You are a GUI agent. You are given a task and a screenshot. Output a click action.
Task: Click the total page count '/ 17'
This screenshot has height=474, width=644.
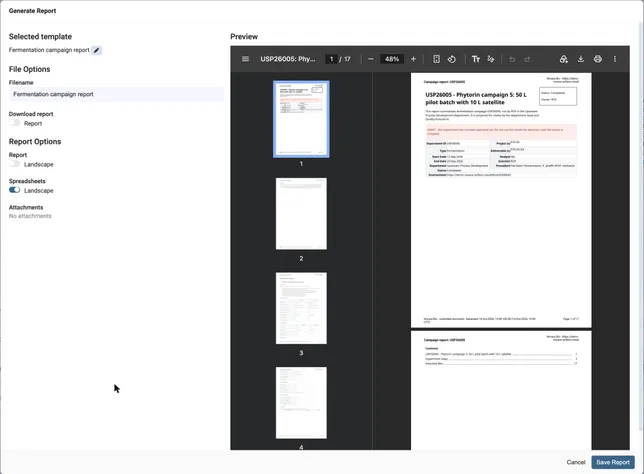click(345, 59)
